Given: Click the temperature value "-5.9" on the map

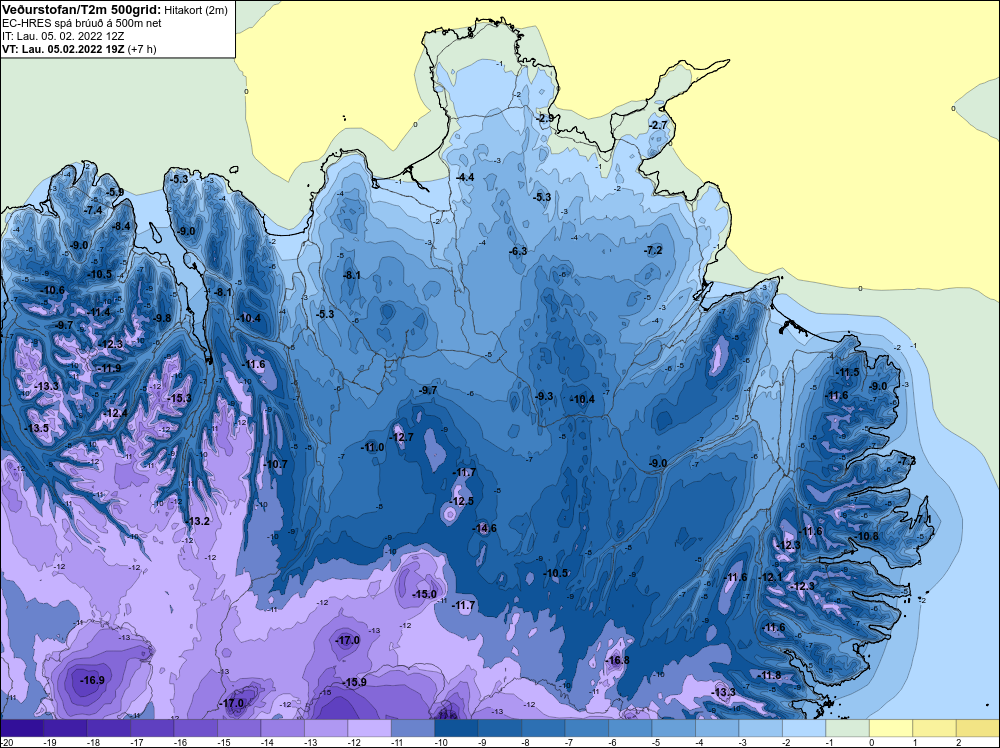Looking at the screenshot, I should 115,192.
